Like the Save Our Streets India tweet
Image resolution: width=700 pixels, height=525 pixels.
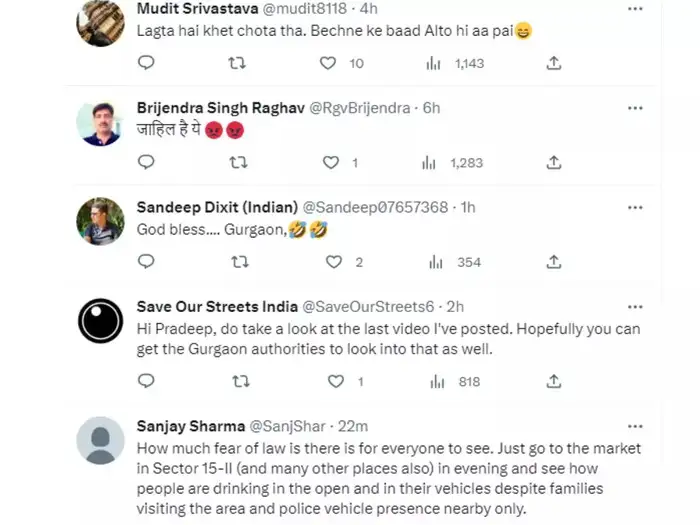pos(336,381)
